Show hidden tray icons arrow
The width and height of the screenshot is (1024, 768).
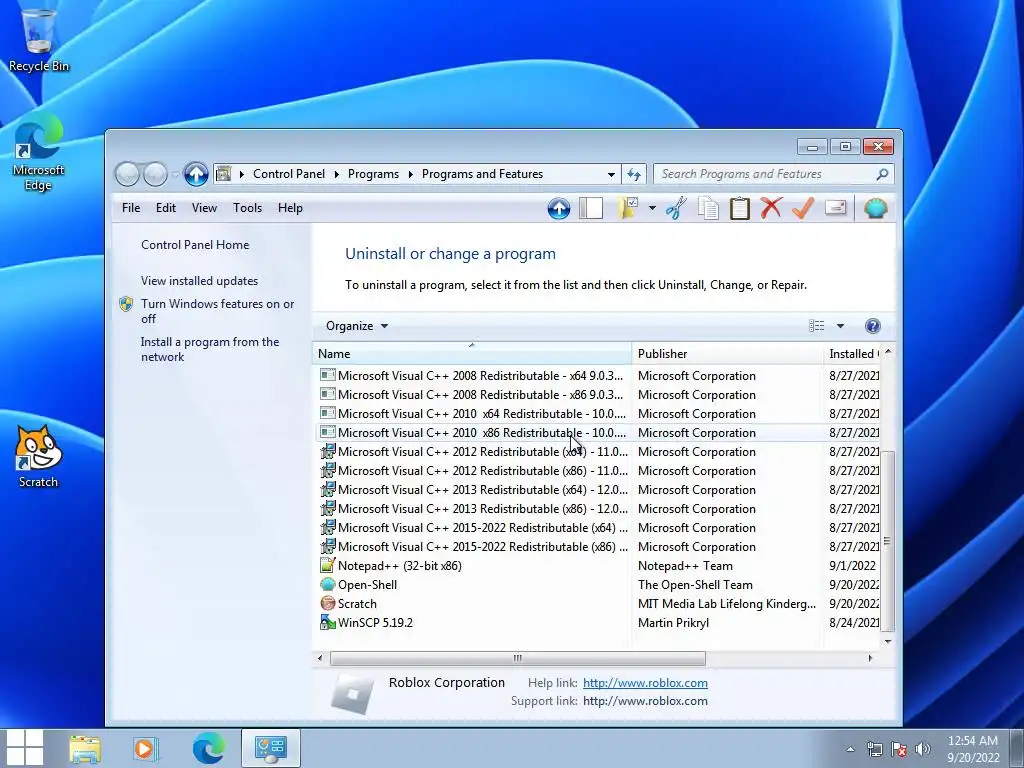[x=850, y=749]
